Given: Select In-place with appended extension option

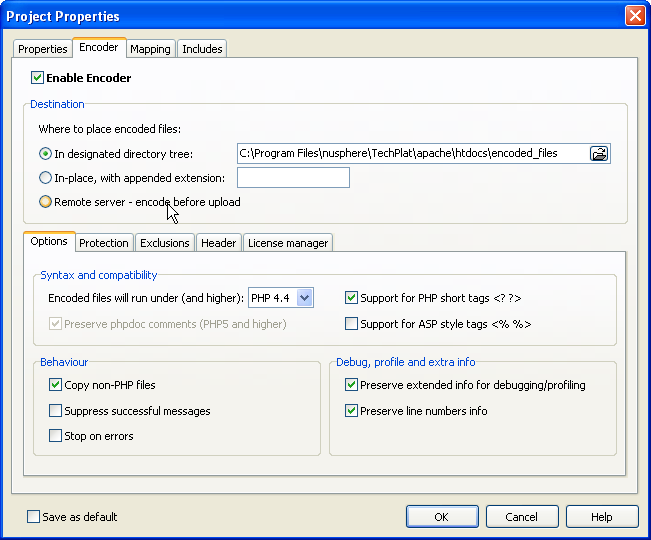Looking at the screenshot, I should coord(45,178).
